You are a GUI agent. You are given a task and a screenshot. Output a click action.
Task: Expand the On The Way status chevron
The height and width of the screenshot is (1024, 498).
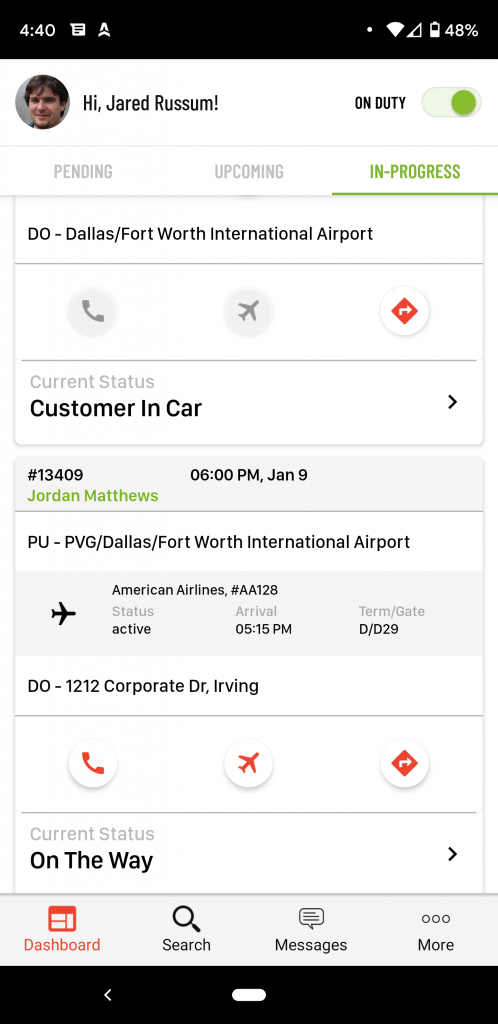(452, 854)
